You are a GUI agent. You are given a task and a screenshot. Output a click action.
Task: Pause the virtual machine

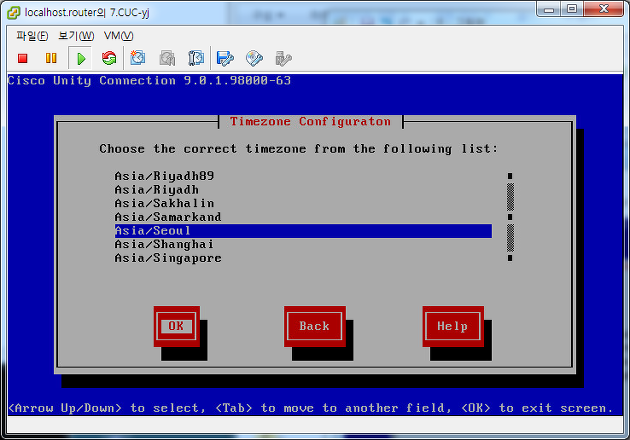[x=51, y=59]
